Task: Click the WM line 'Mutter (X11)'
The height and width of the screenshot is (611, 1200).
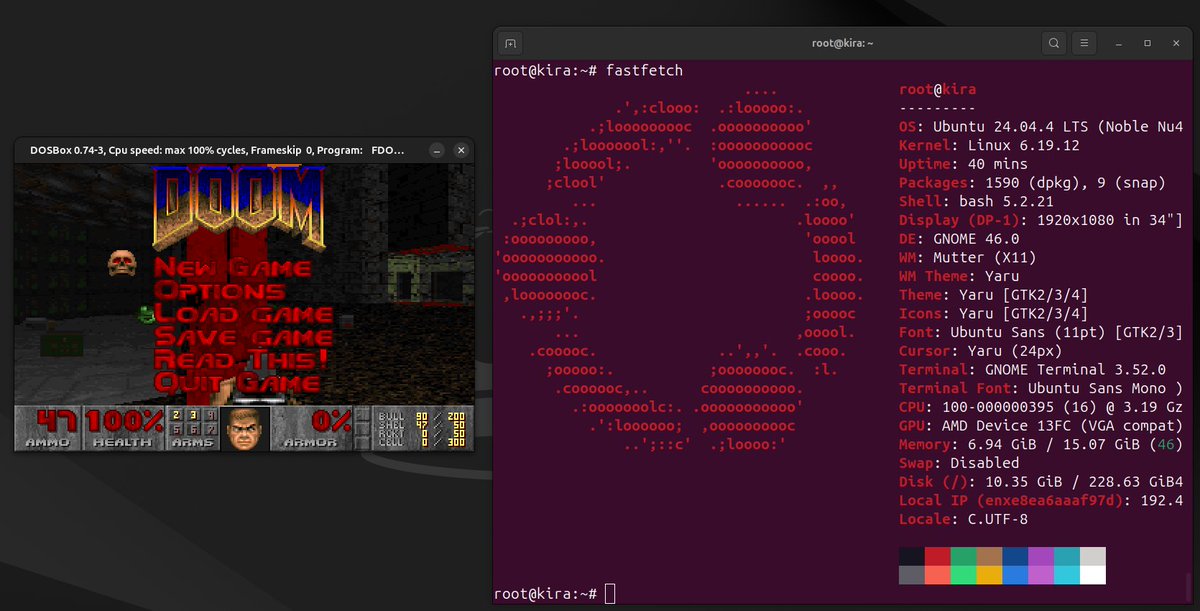Action: click(966, 258)
